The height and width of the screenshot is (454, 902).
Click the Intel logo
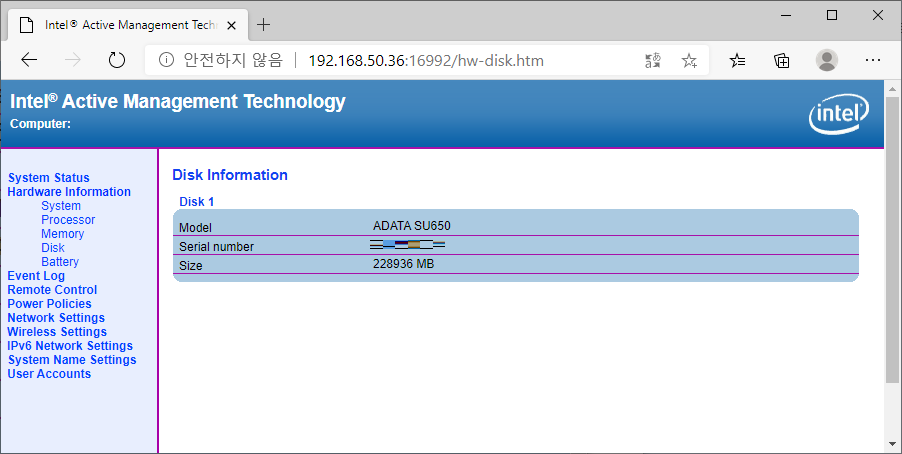(839, 113)
